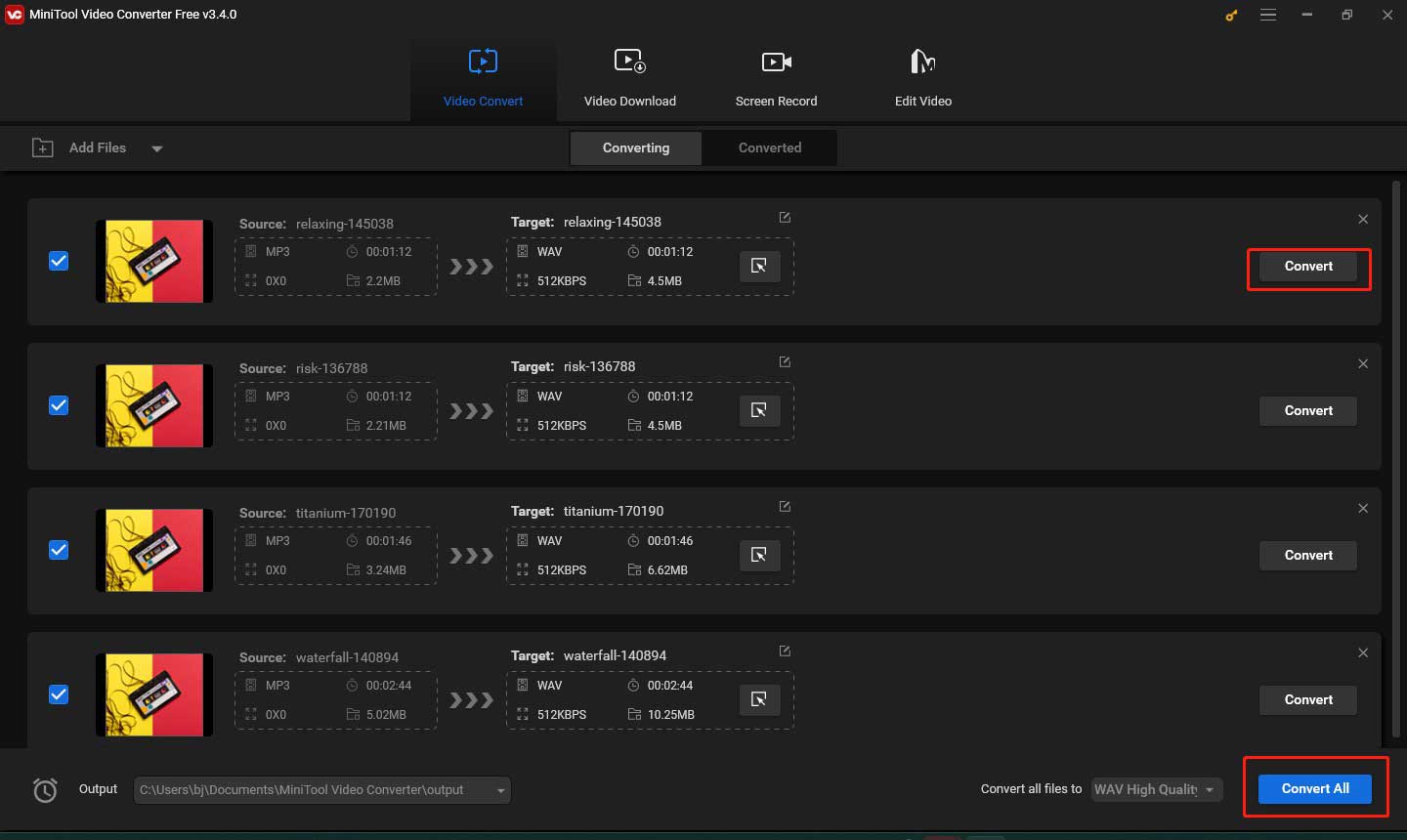Screen dimensions: 1407x840
Task: Change the target format for waterfall-140894
Action: pyautogui.click(x=759, y=699)
